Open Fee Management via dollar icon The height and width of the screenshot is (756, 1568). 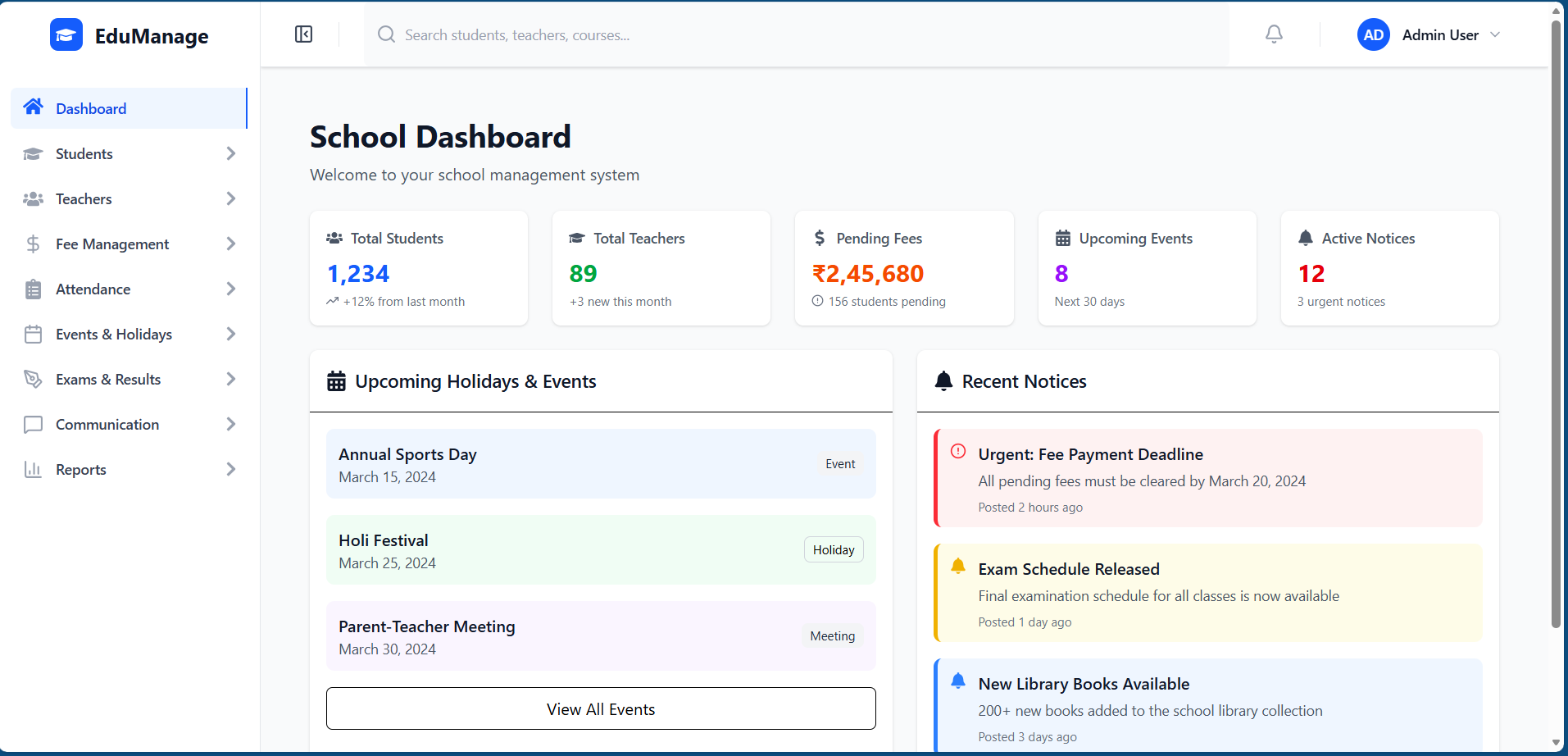pyautogui.click(x=33, y=244)
